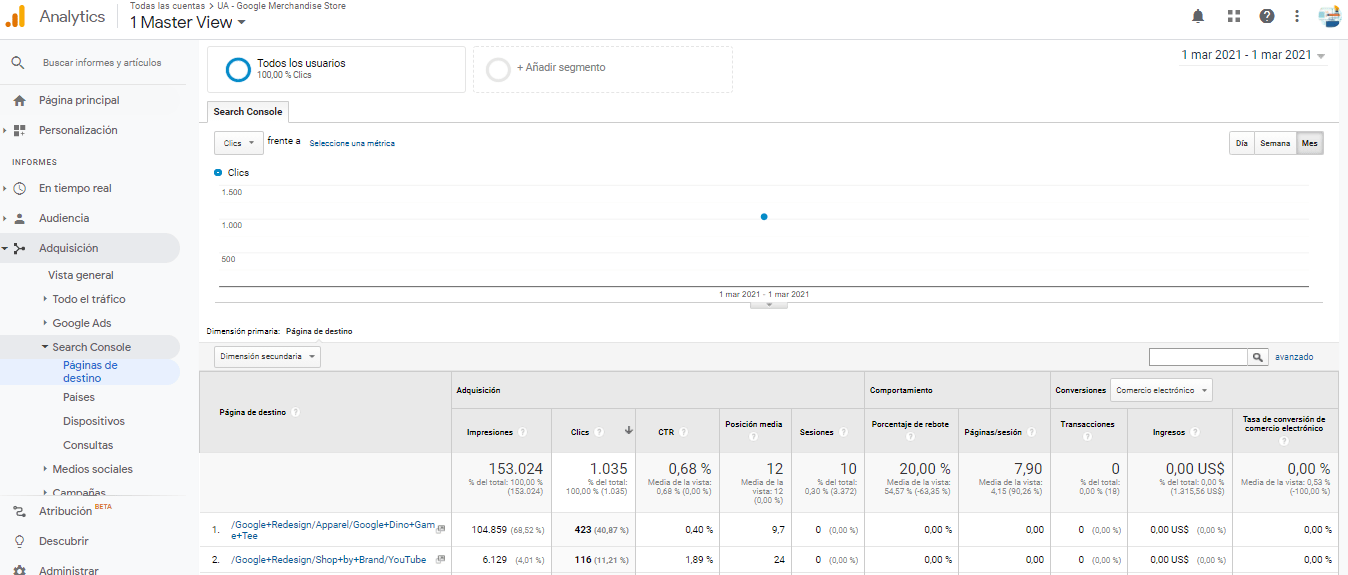Viewport: 1348px width, 575px height.
Task: Click the help icon beside Ingresos
Action: [x=1195, y=433]
